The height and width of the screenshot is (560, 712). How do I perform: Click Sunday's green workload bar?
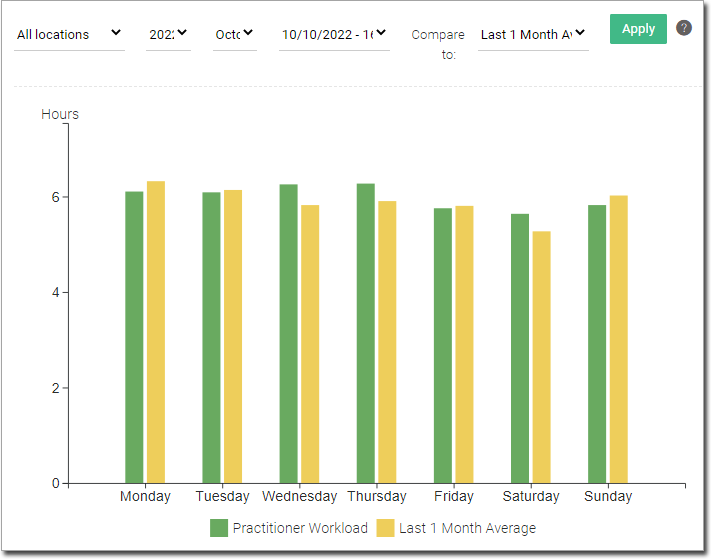pos(597,344)
